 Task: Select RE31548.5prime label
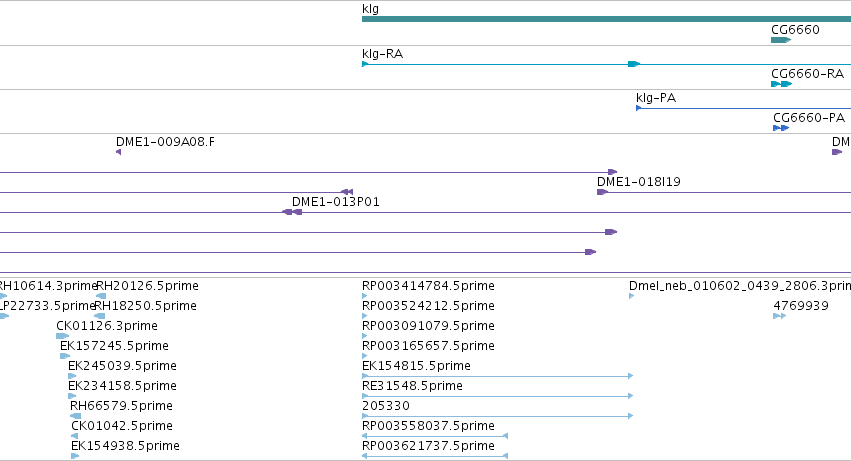412,386
